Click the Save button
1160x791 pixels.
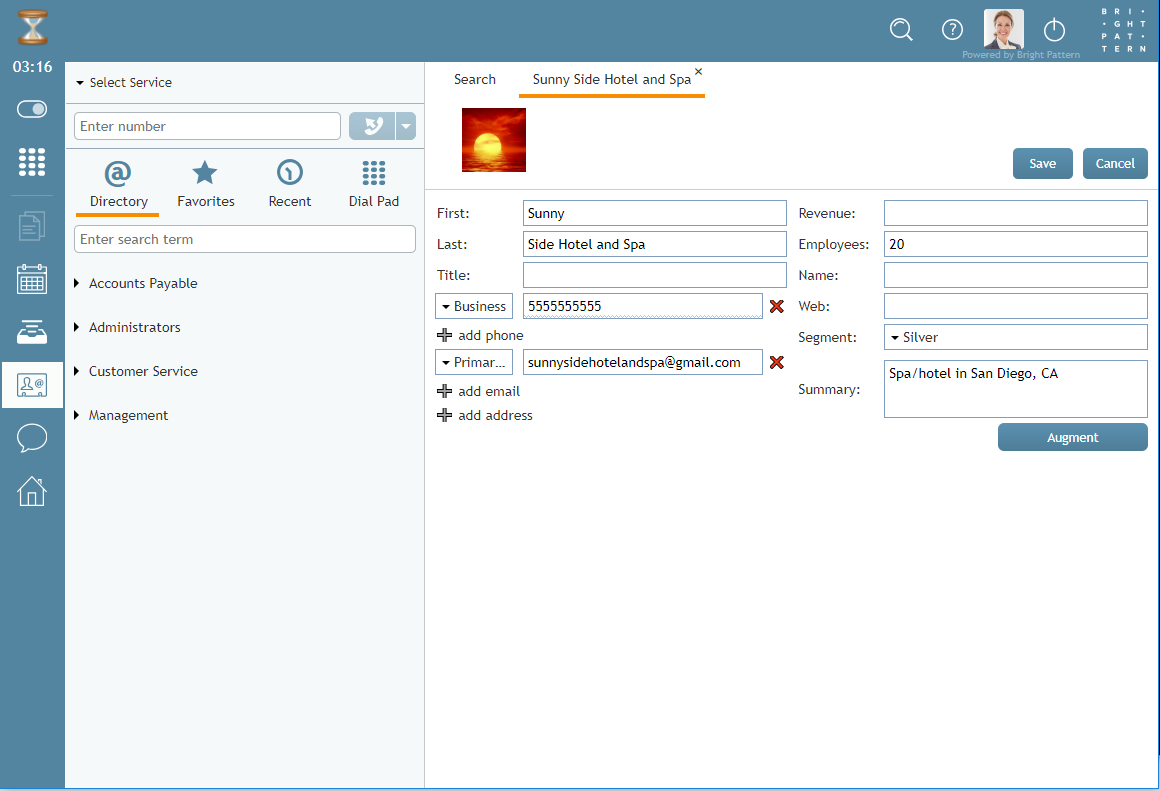tap(1042, 163)
